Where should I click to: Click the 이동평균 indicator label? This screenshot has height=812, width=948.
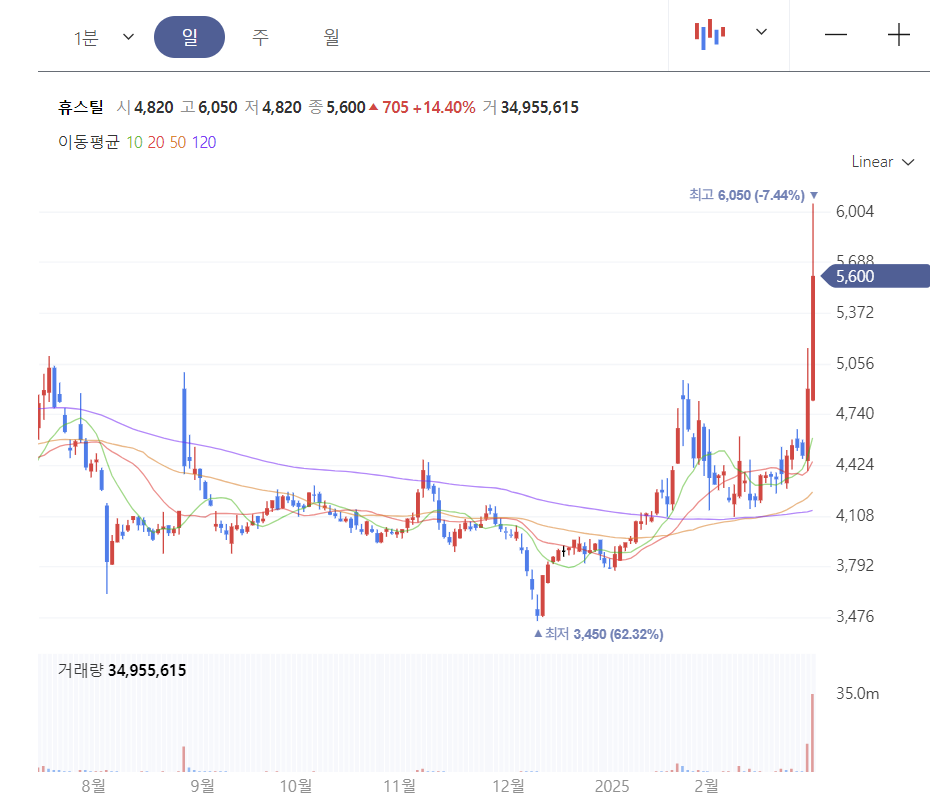pos(89,142)
